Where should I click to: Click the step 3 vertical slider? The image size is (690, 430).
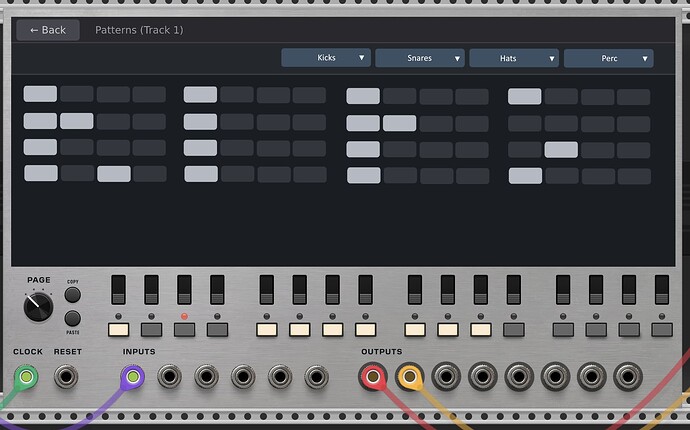coord(184,290)
